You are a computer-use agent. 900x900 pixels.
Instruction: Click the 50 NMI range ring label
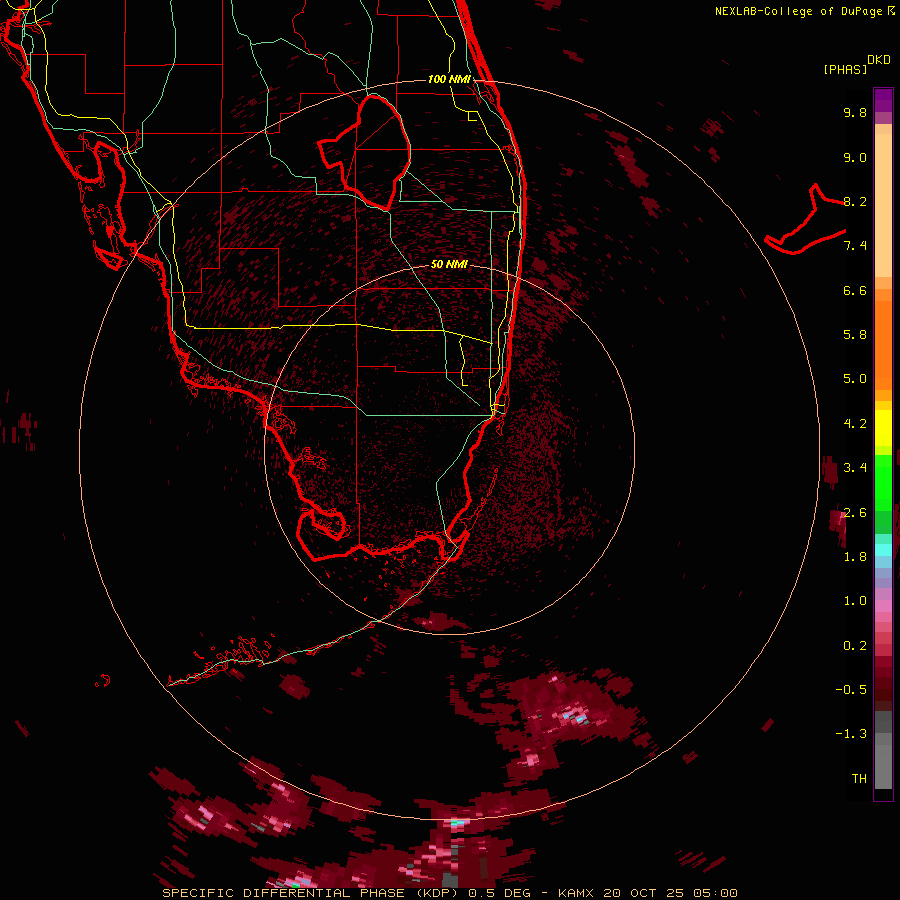point(449,264)
